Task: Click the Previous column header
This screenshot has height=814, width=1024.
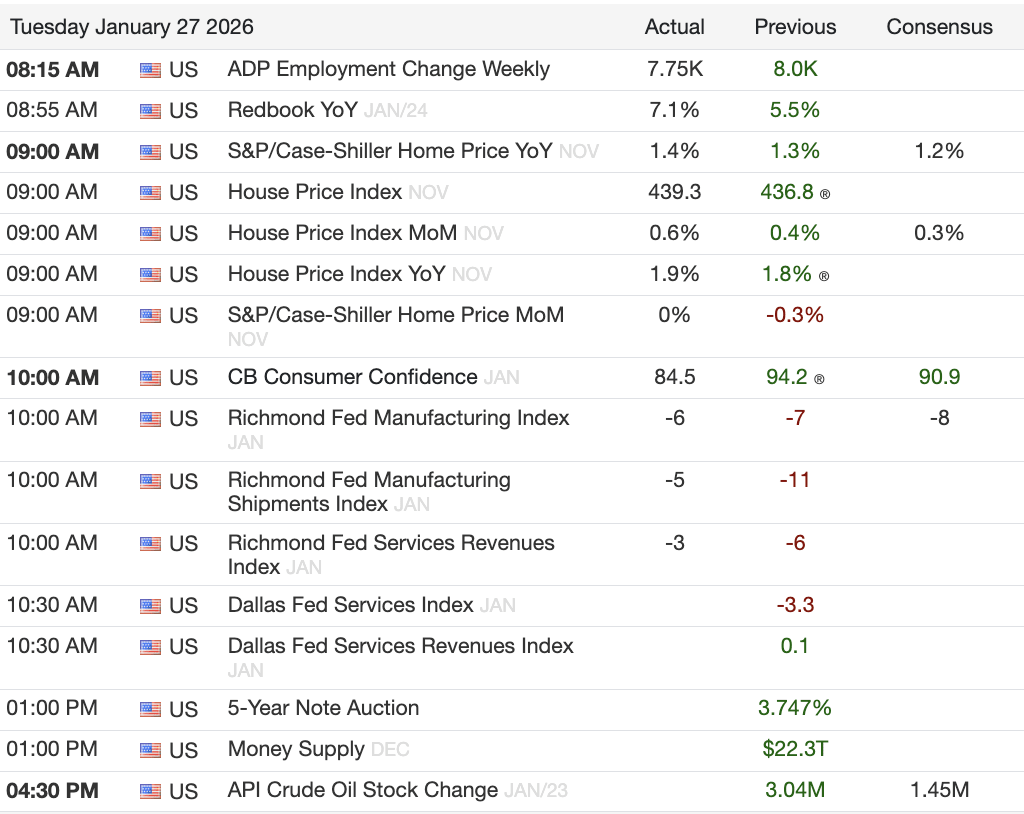Action: pyautogui.click(x=795, y=27)
